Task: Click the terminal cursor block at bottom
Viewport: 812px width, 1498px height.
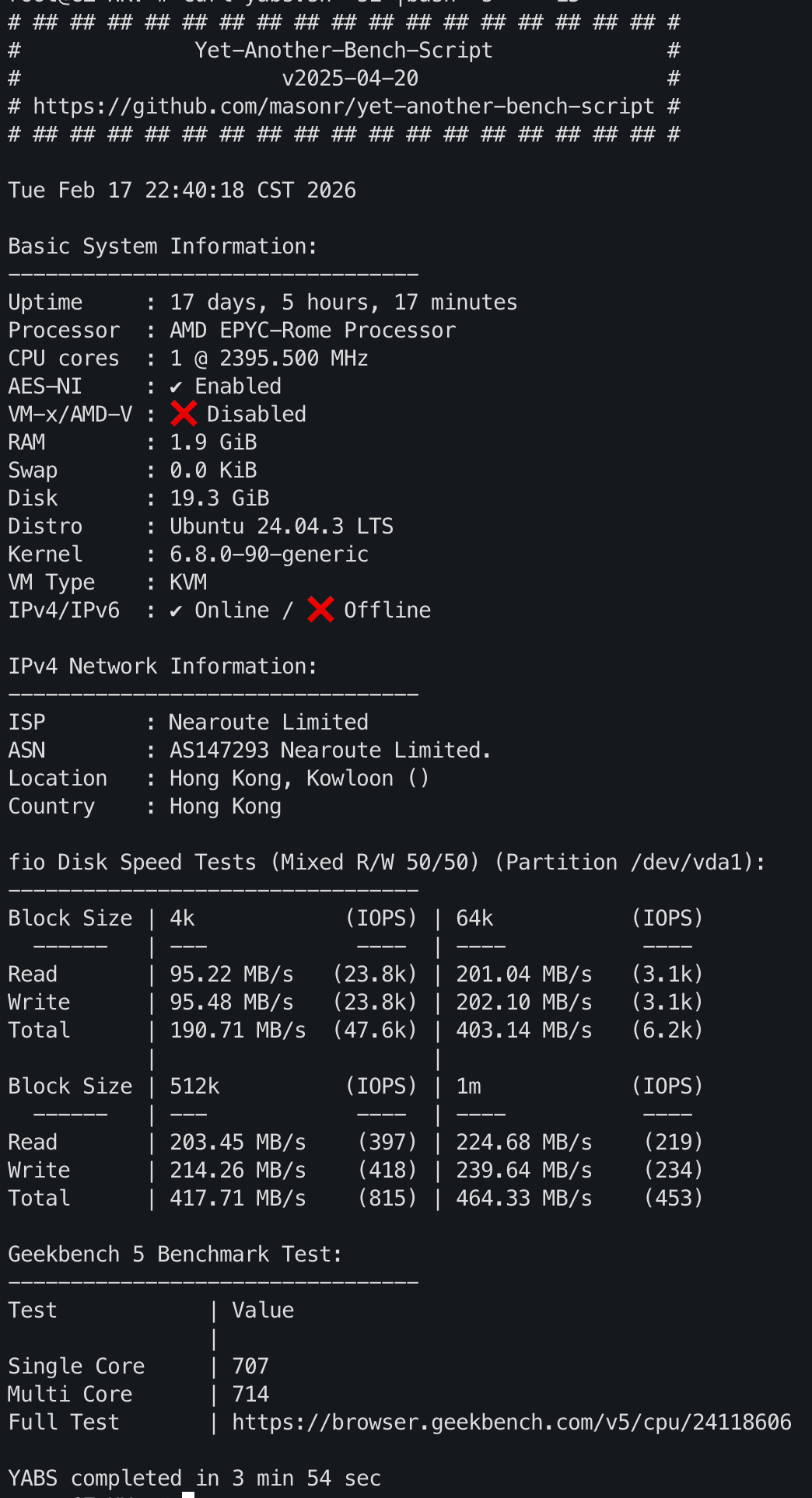Action: tap(188, 1494)
